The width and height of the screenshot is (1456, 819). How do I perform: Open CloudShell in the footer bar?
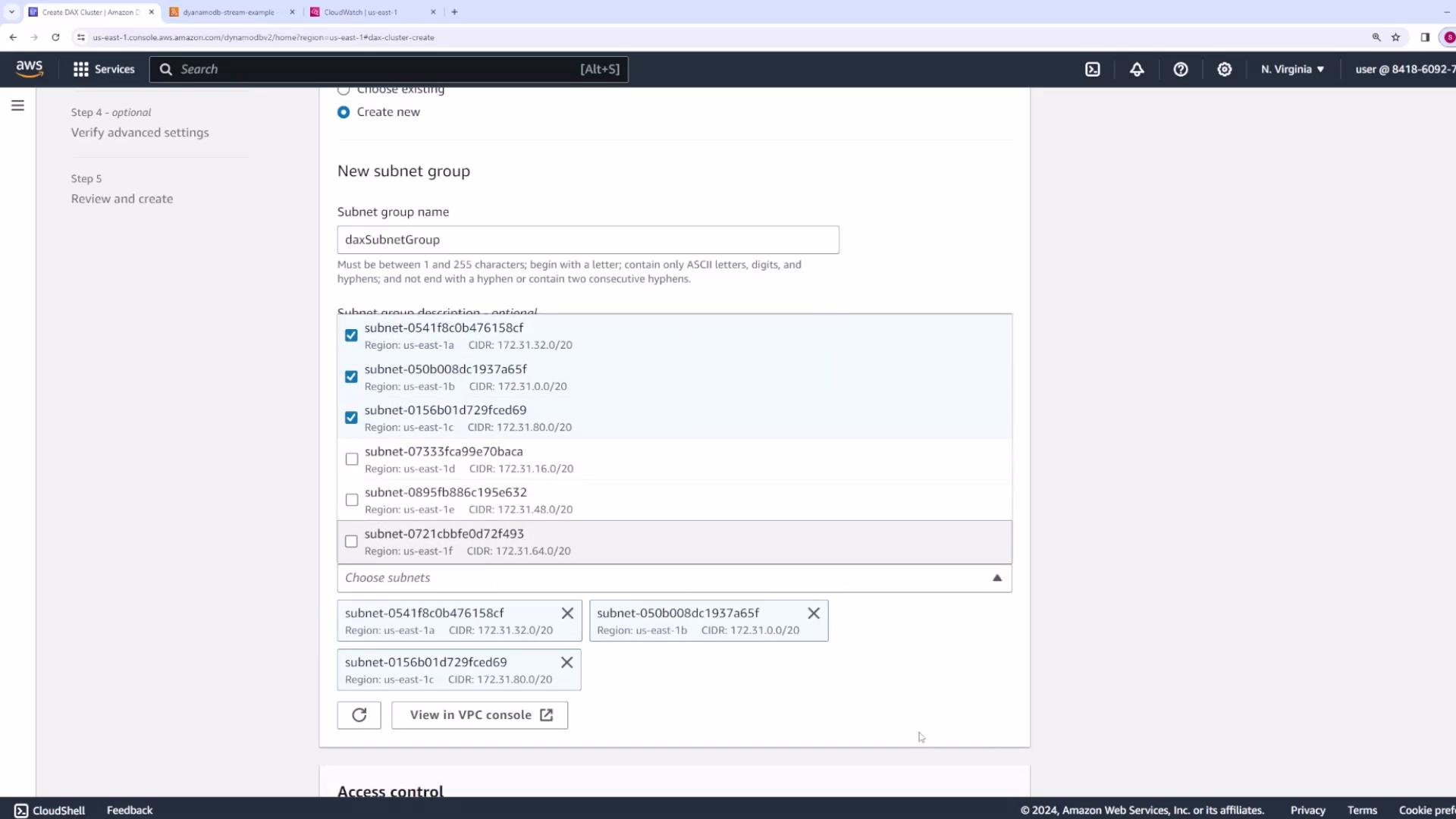[x=50, y=811]
